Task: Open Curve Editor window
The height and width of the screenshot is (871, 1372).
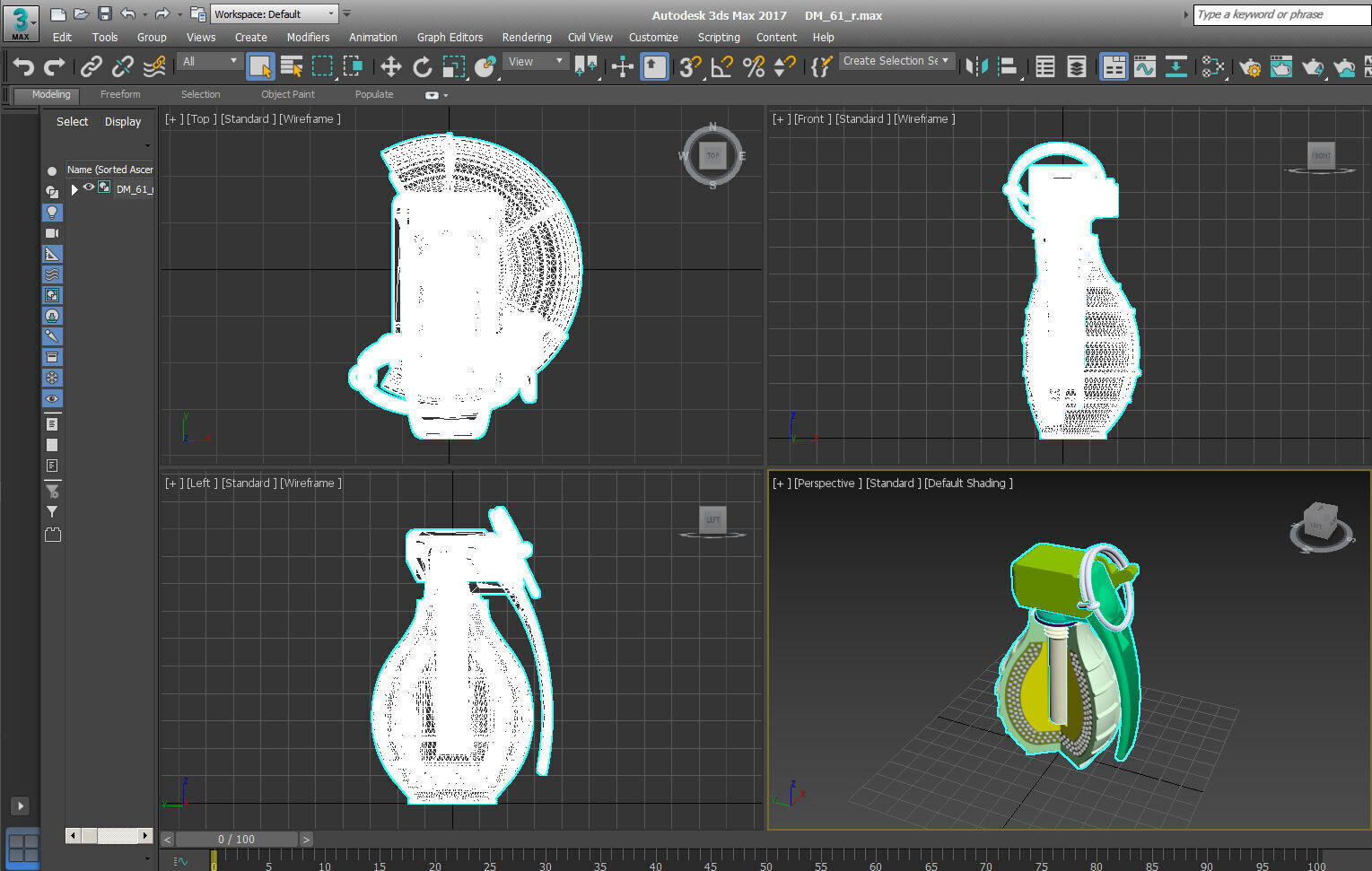Action: (x=1145, y=66)
